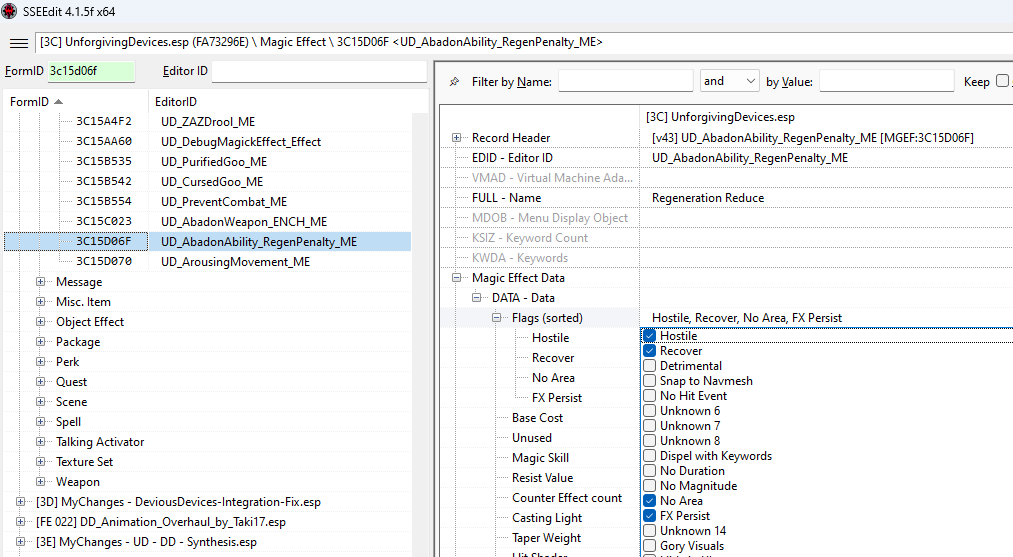The width and height of the screenshot is (1013, 557).
Task: Expand DD_Animation_Overhaul_by_Taki17.esp plugin
Action: click(x=21, y=522)
